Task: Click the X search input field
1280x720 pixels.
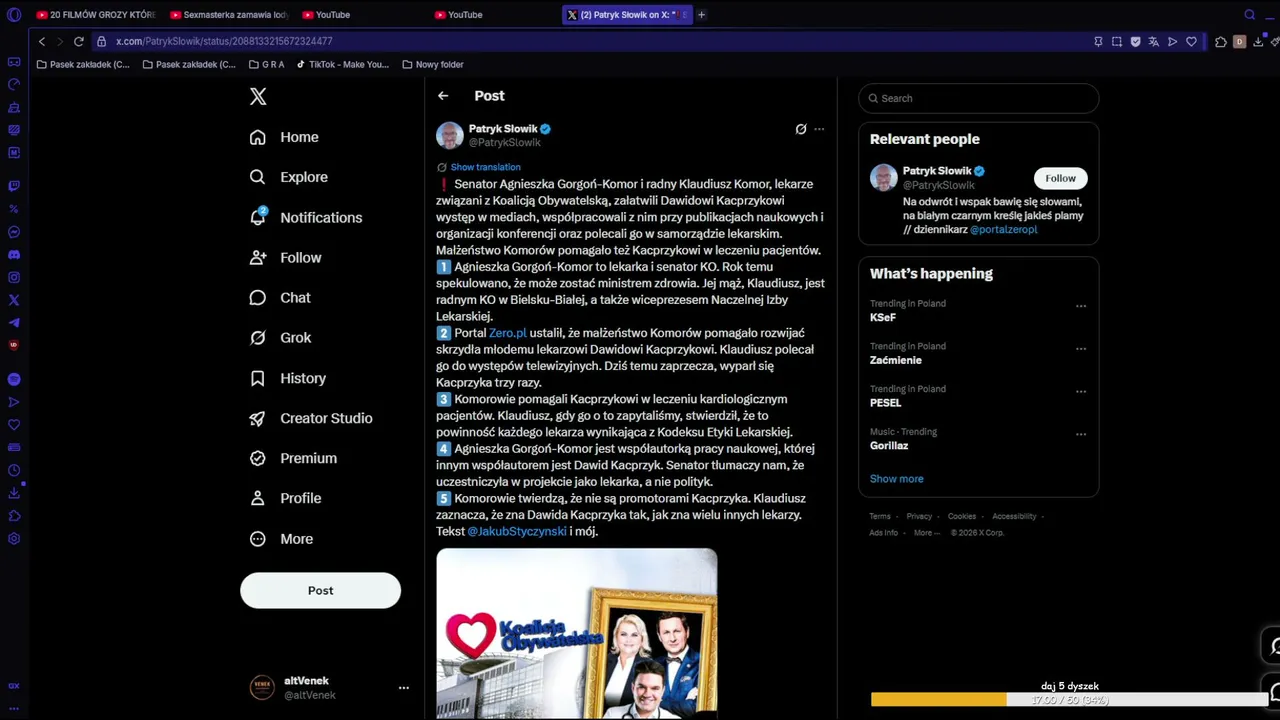Action: [979, 98]
